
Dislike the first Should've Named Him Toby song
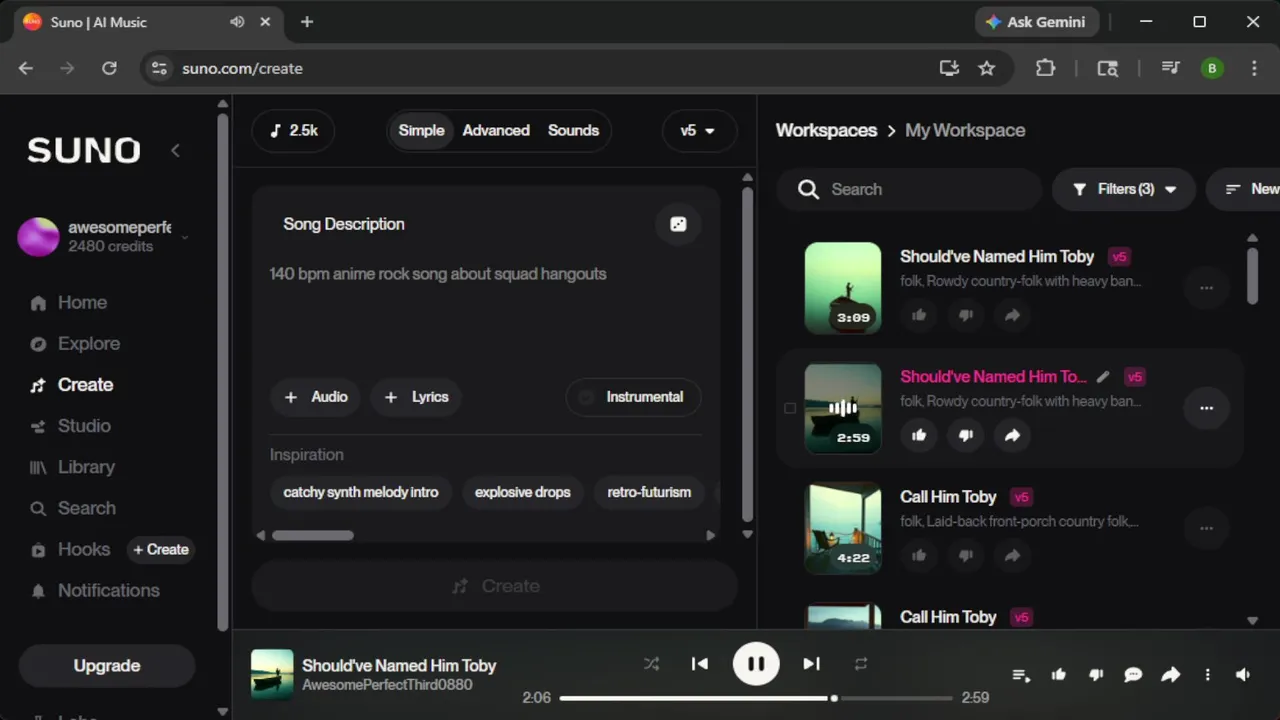pos(966,315)
